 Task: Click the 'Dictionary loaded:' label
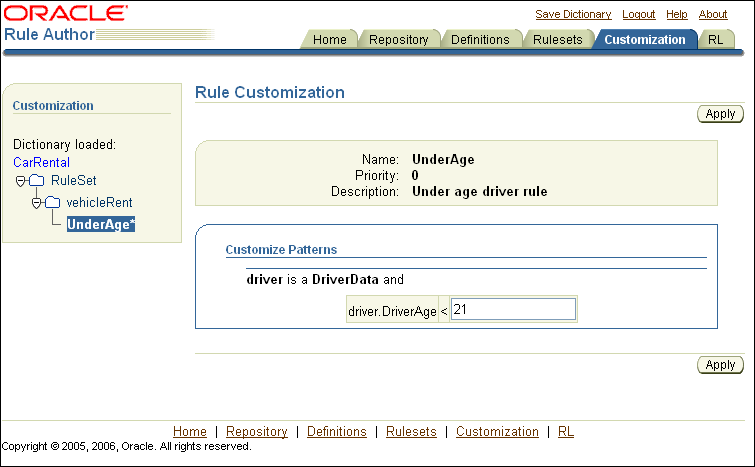[65, 144]
